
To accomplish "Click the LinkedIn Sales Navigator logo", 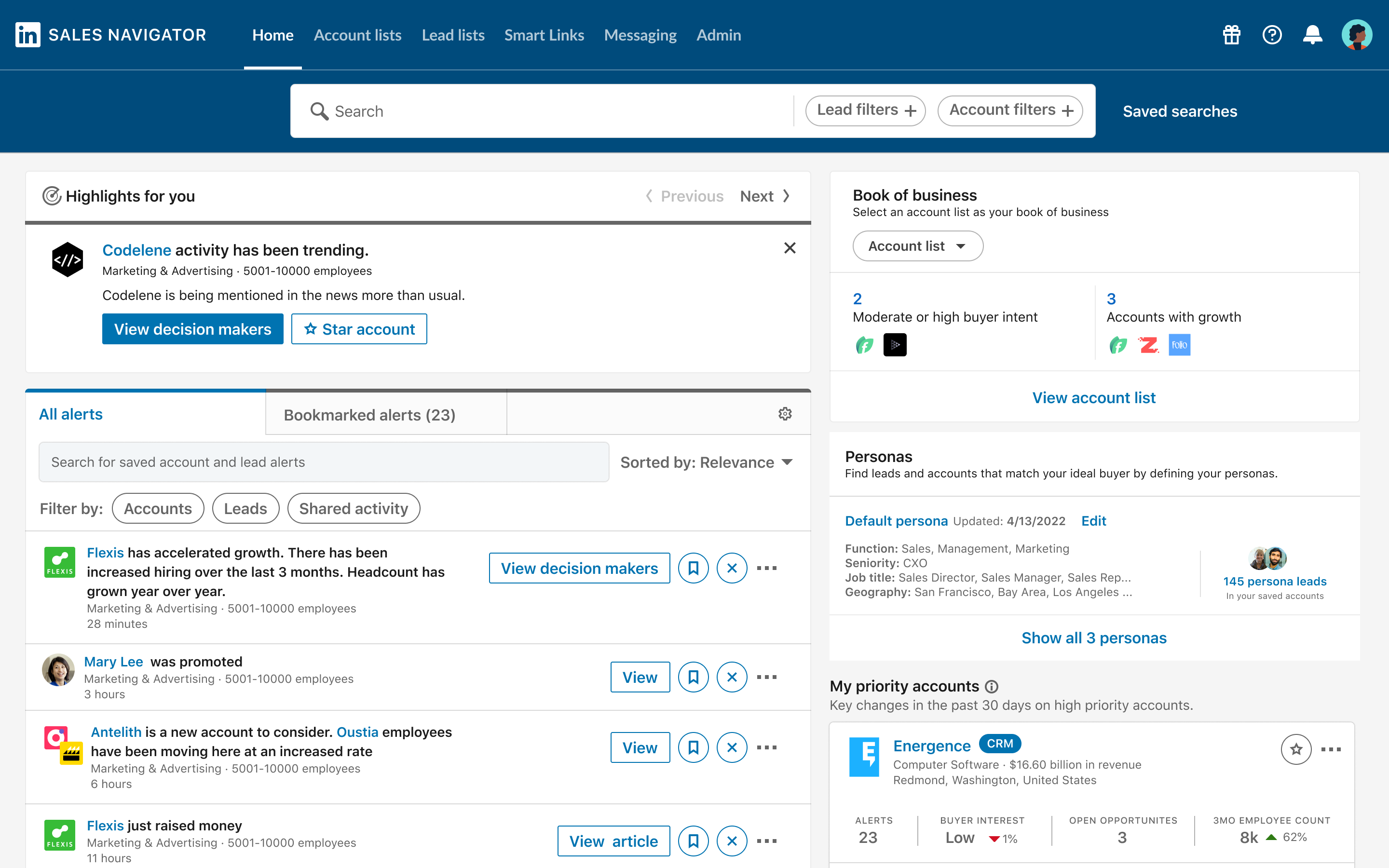I will click(x=110, y=35).
